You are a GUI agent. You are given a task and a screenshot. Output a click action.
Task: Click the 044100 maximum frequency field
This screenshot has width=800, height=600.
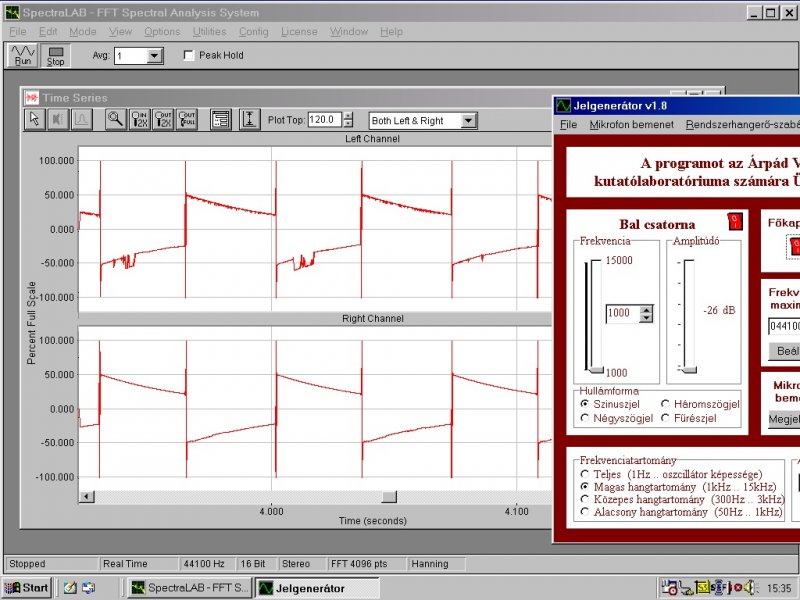click(x=784, y=326)
